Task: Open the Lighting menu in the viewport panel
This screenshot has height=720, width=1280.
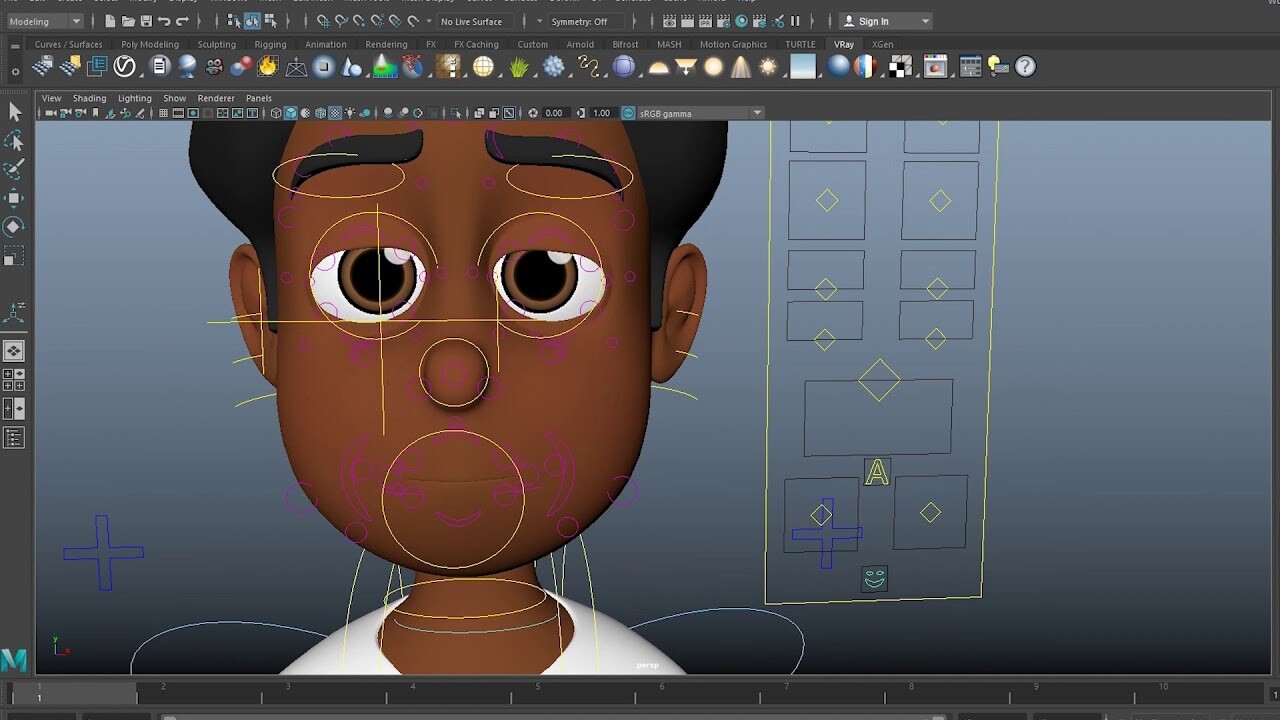Action: click(134, 98)
